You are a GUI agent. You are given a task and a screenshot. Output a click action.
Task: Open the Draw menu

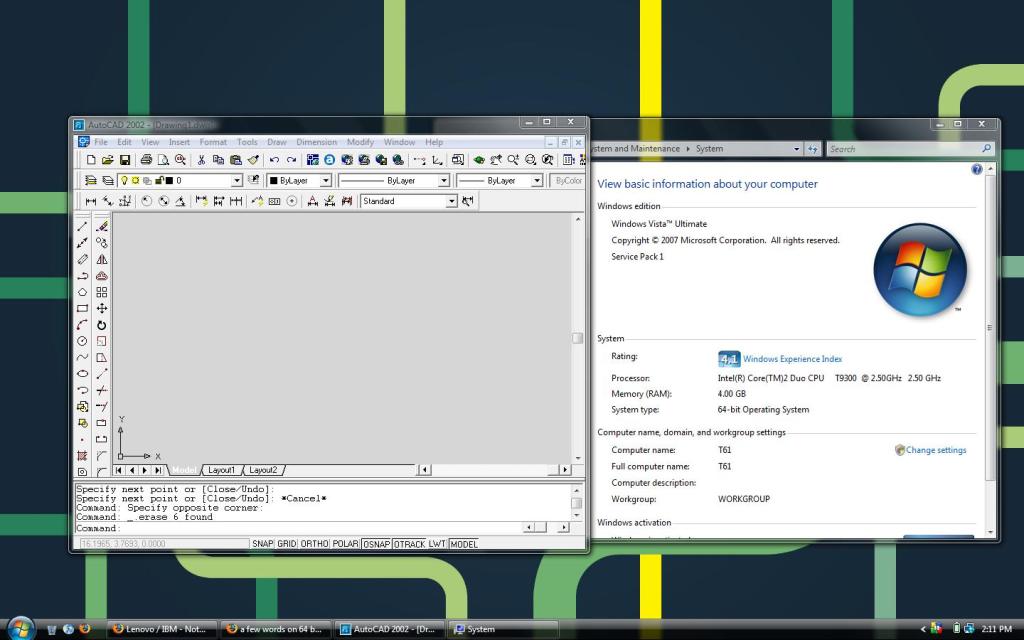277,142
